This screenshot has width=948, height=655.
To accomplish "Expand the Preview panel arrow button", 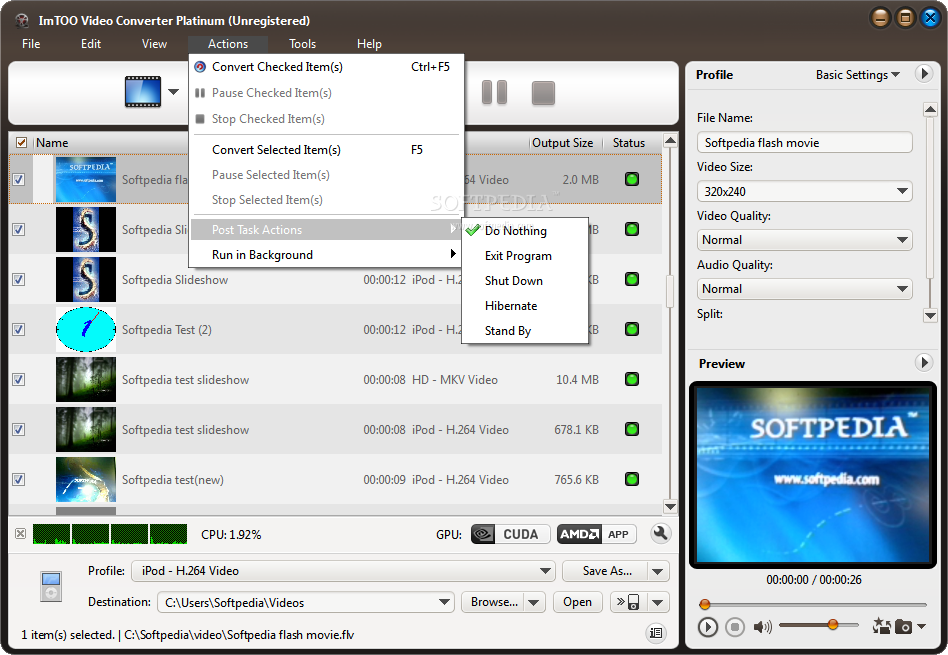I will [923, 362].
